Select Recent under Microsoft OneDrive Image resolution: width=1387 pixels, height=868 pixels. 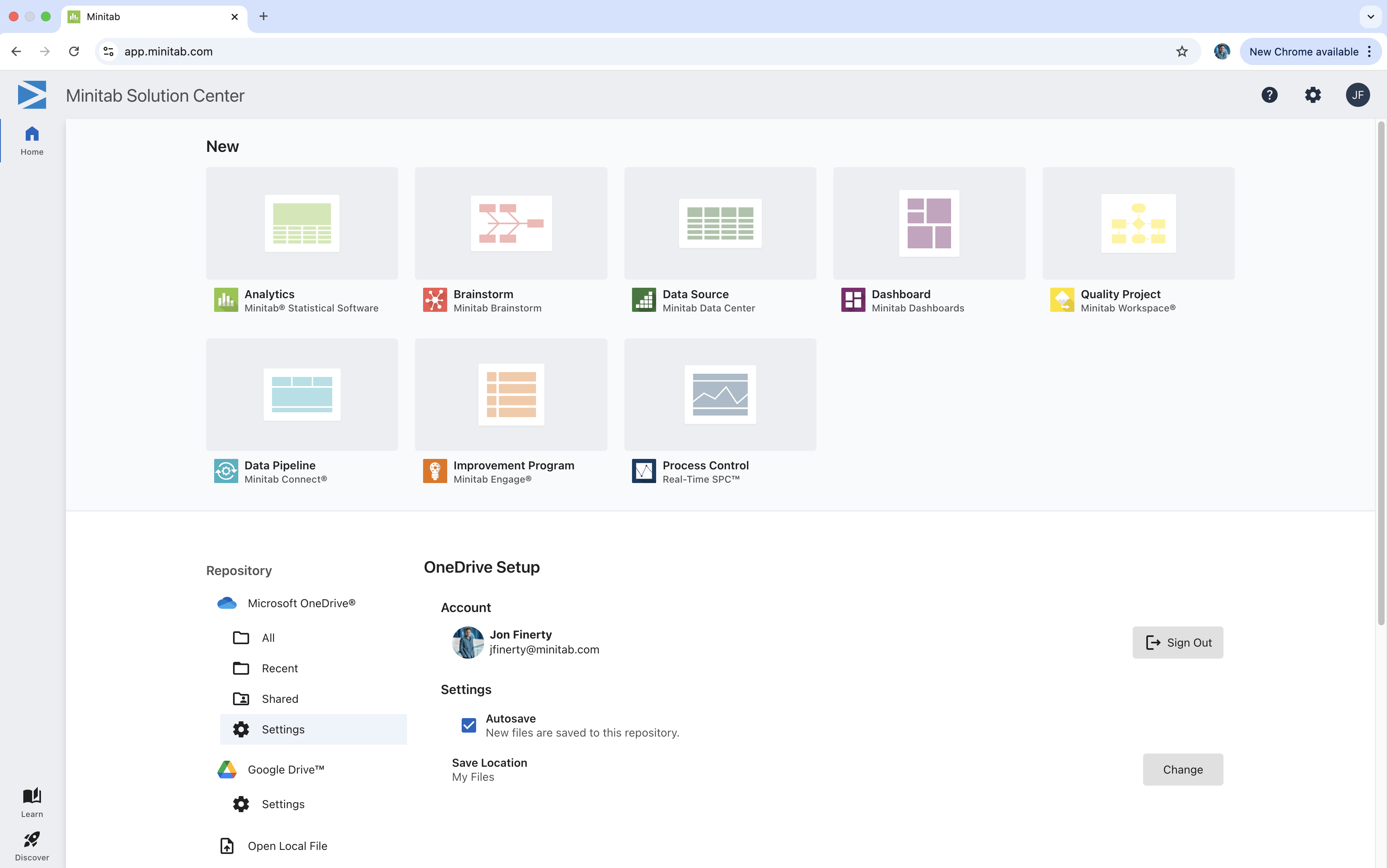(x=313, y=668)
